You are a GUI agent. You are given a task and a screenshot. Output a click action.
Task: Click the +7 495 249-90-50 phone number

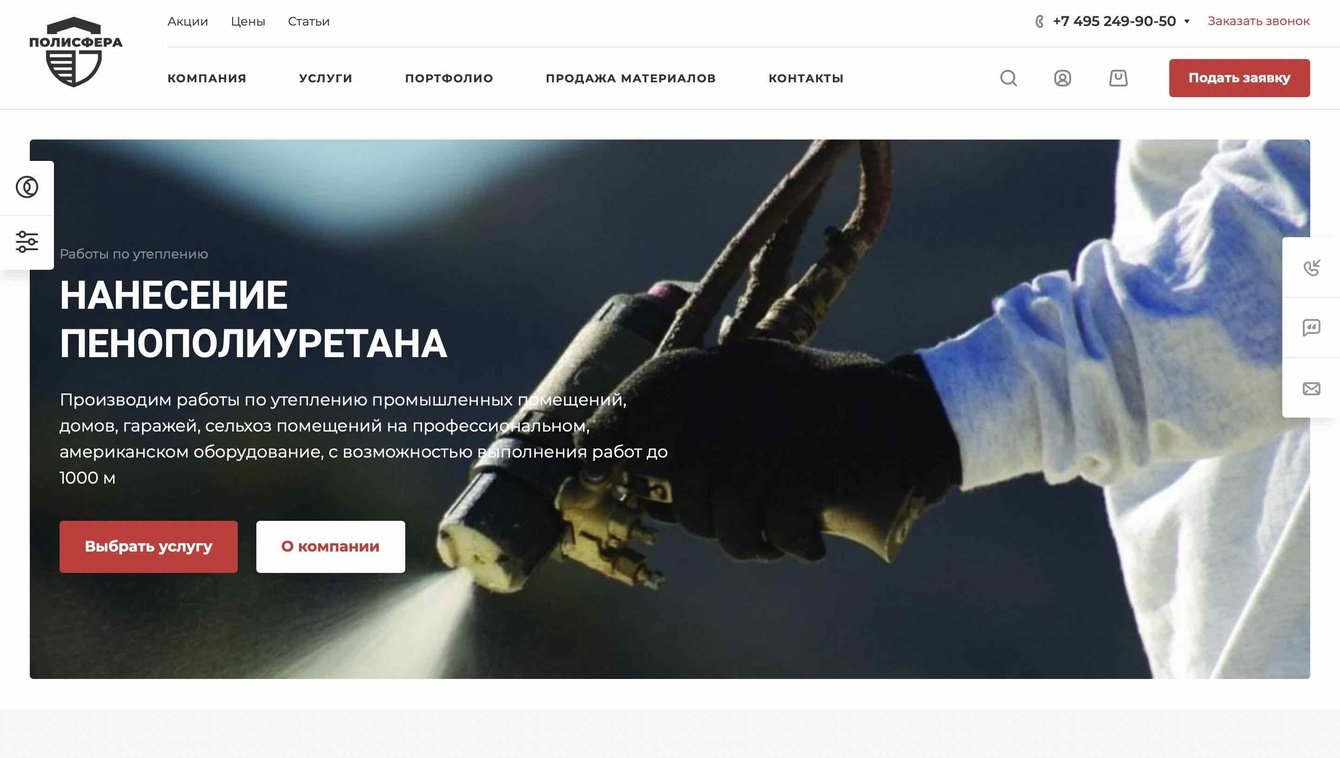click(1114, 21)
